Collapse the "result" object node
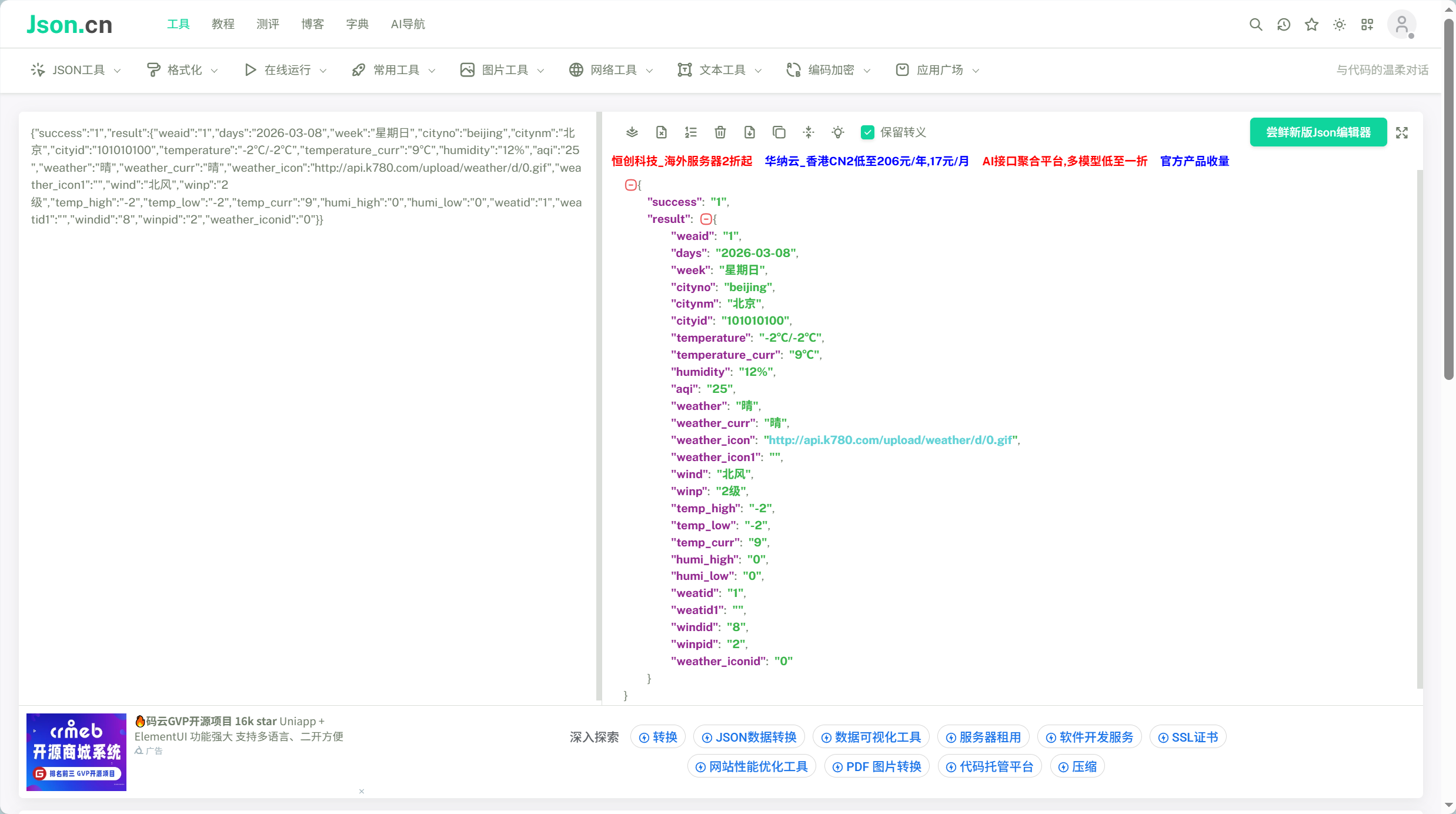Screen dimensions: 1456x814 [x=706, y=219]
